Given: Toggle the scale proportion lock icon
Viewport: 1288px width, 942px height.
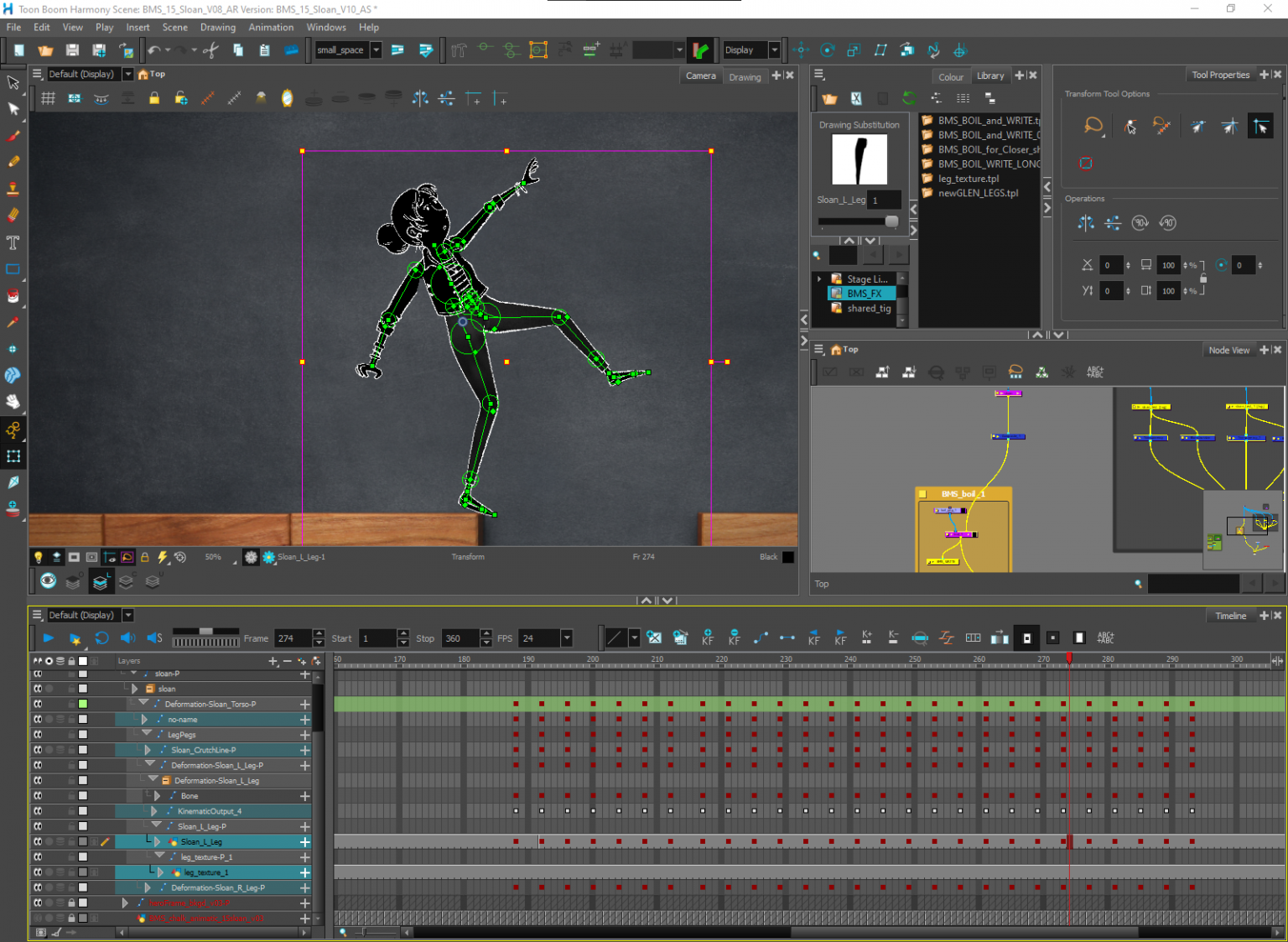Looking at the screenshot, I should tap(1203, 278).
